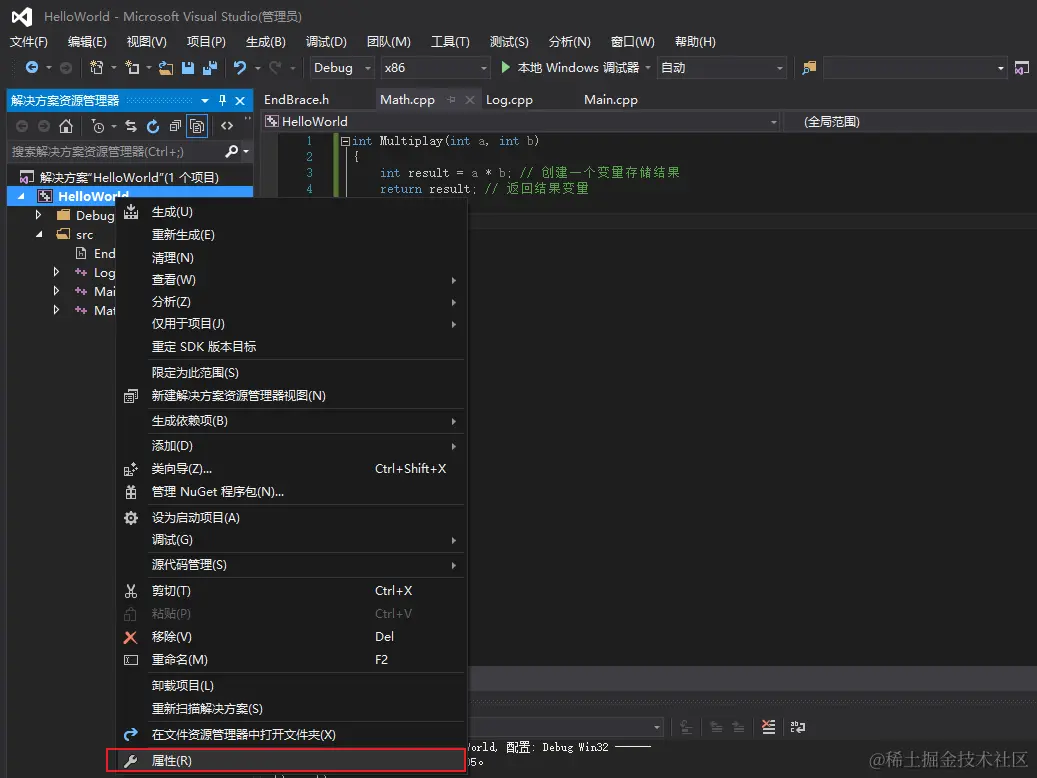Click the Save icon in toolbar
This screenshot has width=1037, height=778.
coord(188,67)
